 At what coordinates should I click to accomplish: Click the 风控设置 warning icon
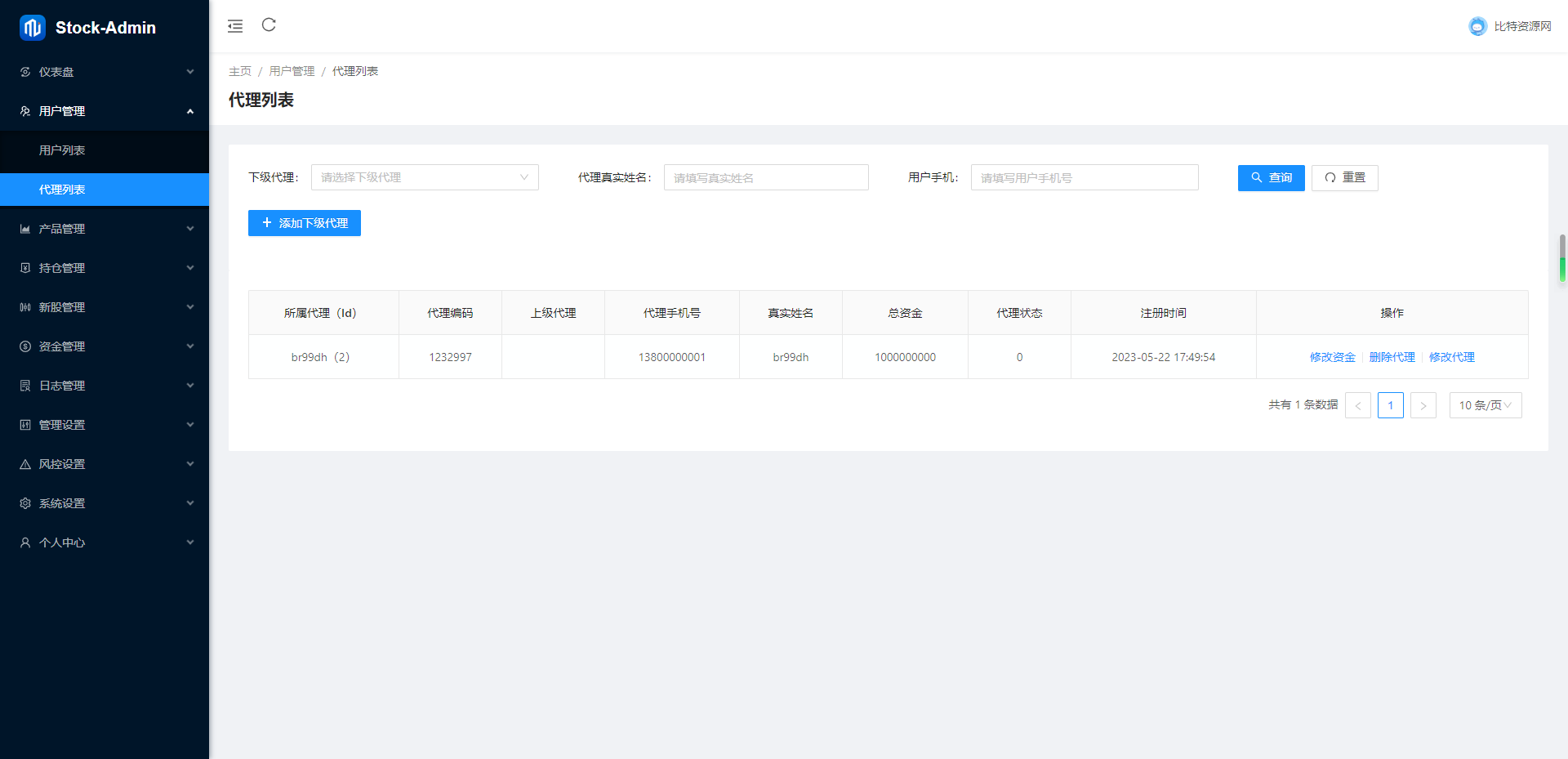click(x=24, y=463)
